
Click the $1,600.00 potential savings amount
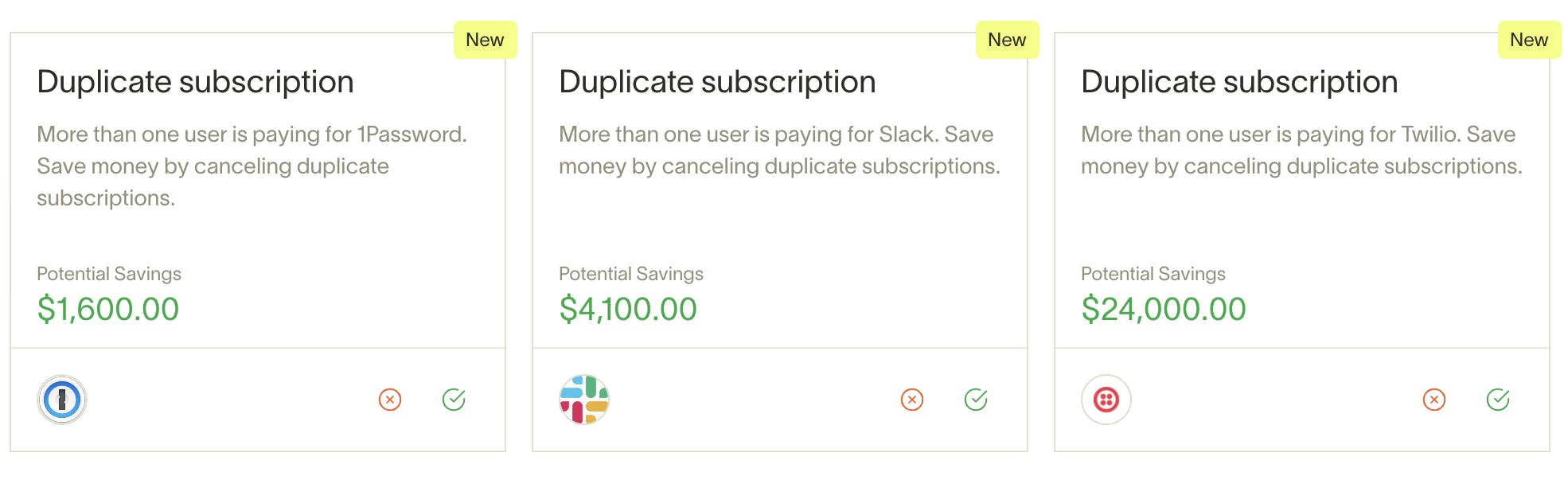108,309
